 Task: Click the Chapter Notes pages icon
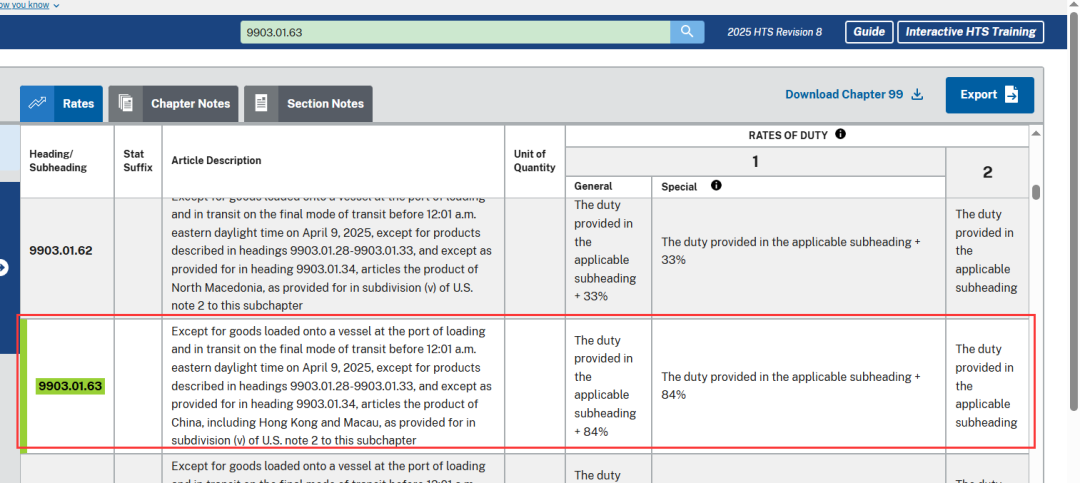click(x=126, y=103)
